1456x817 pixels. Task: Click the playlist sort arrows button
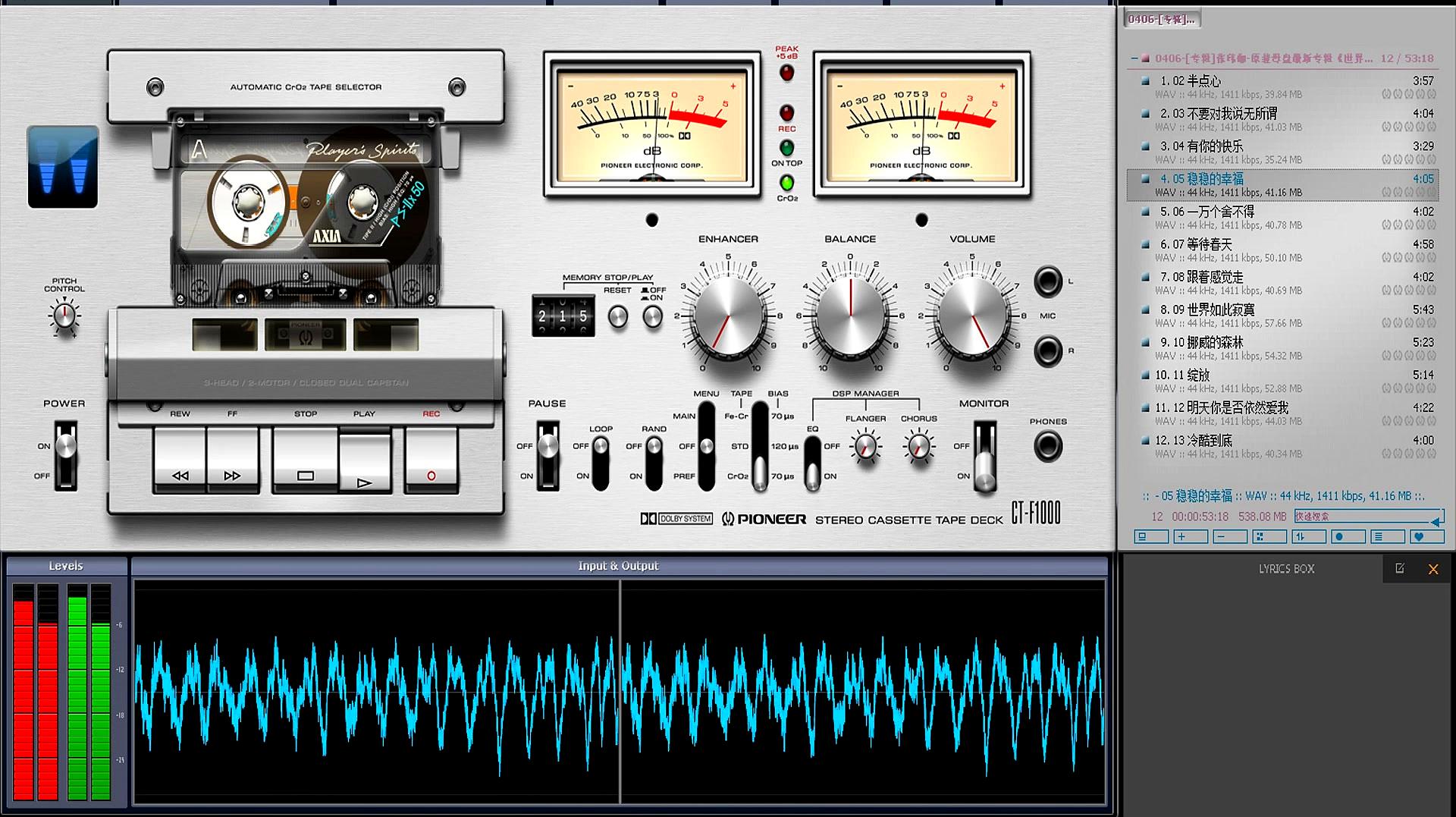1309,537
